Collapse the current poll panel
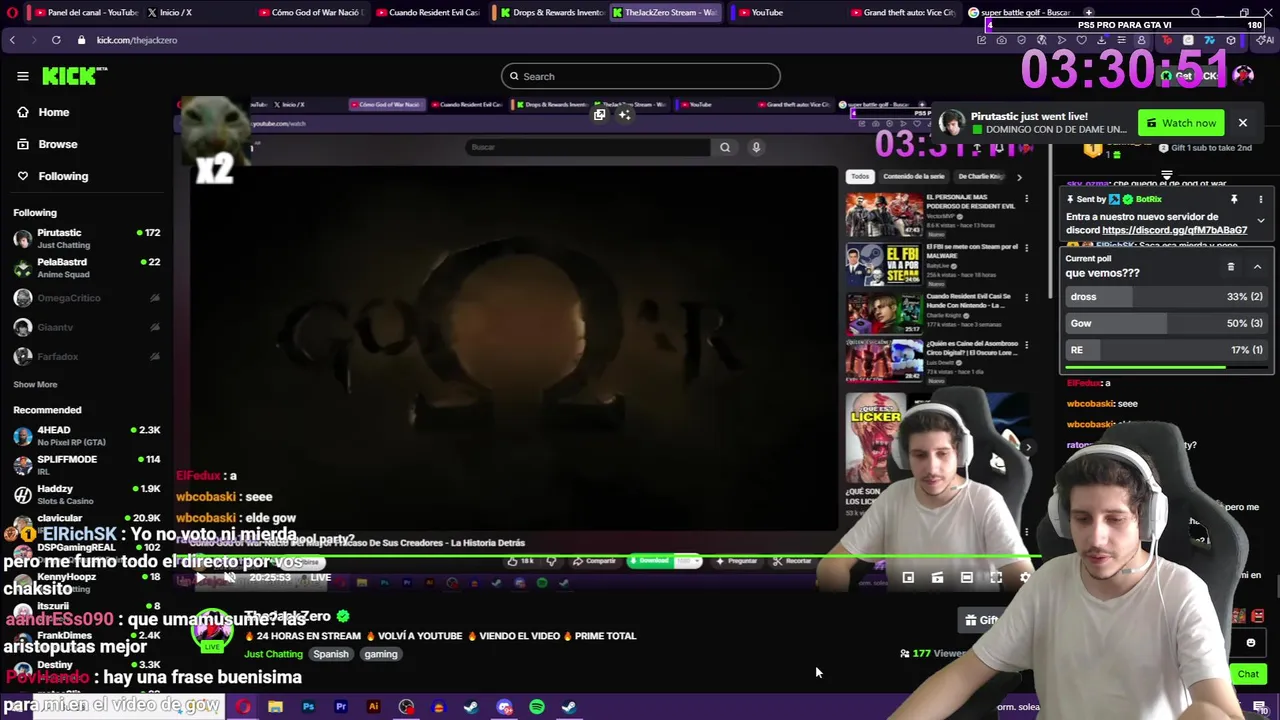Screen dimensions: 1280x720 pyautogui.click(x=1257, y=267)
